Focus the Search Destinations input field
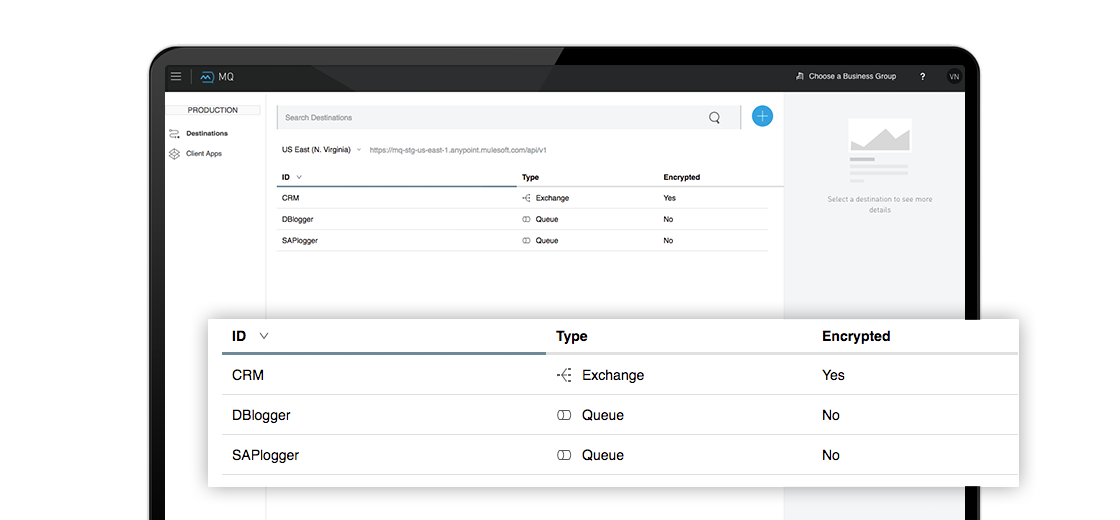The width and height of the screenshot is (1120, 520). pyautogui.click(x=490, y=117)
